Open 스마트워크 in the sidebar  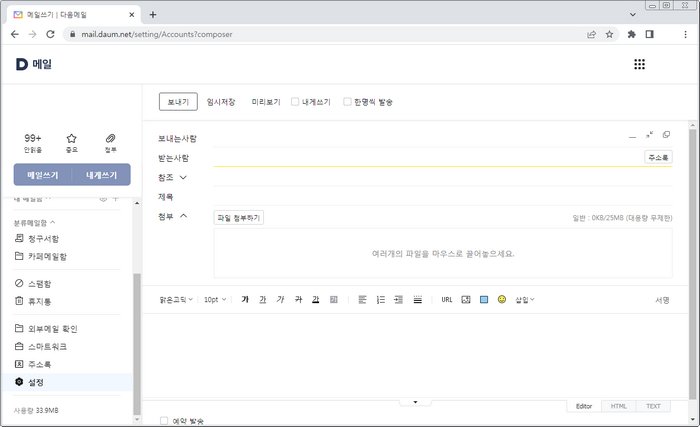[41, 347]
